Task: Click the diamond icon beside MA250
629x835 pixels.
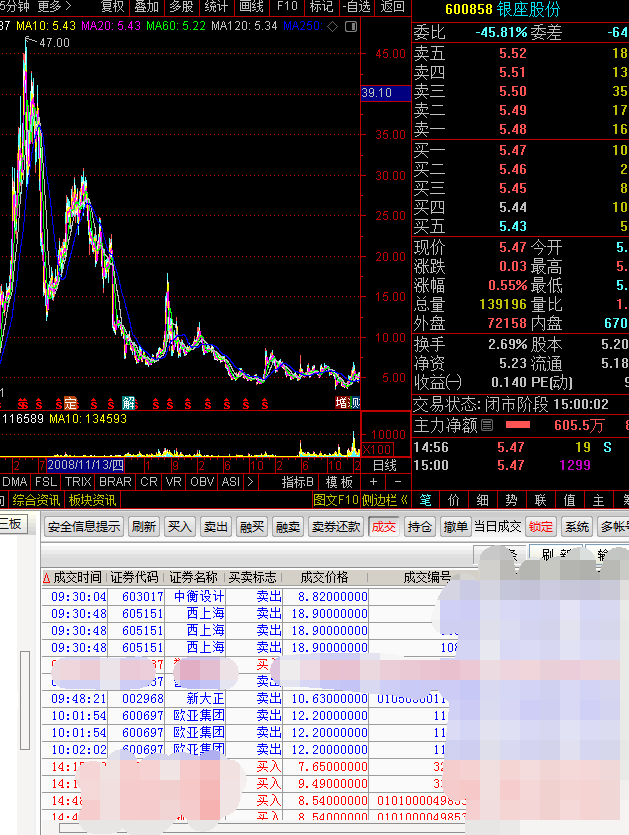Action: [333, 26]
